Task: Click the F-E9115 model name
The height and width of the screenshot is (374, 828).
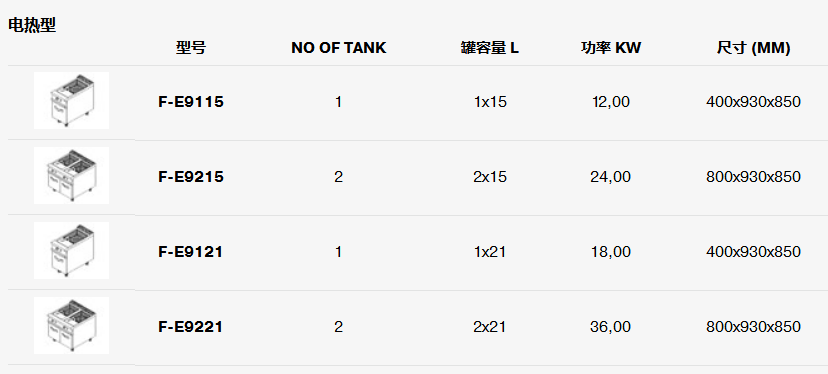Action: click(191, 102)
